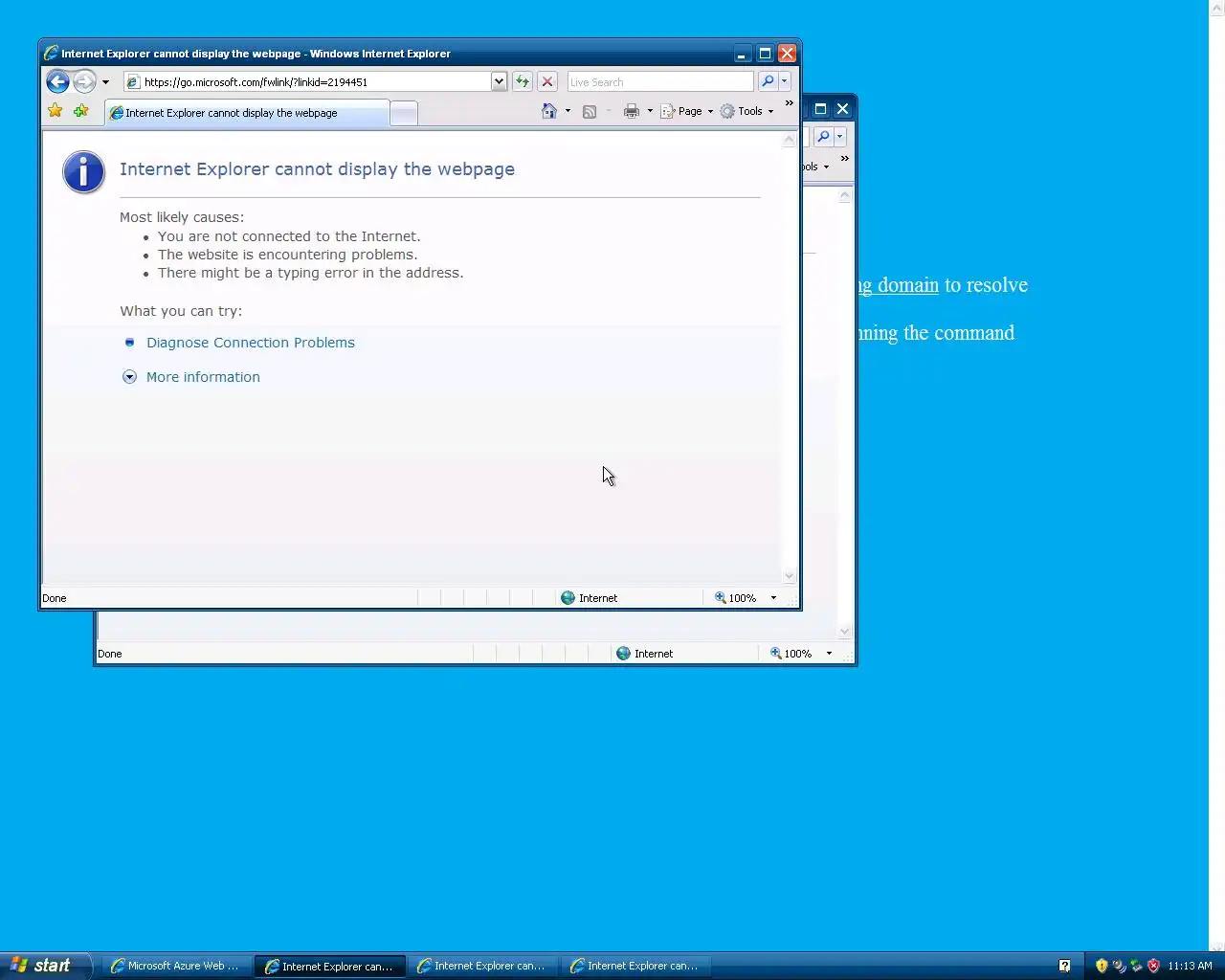The width and height of the screenshot is (1225, 980).
Task: Click the blue information icon on error page
Action: [83, 172]
